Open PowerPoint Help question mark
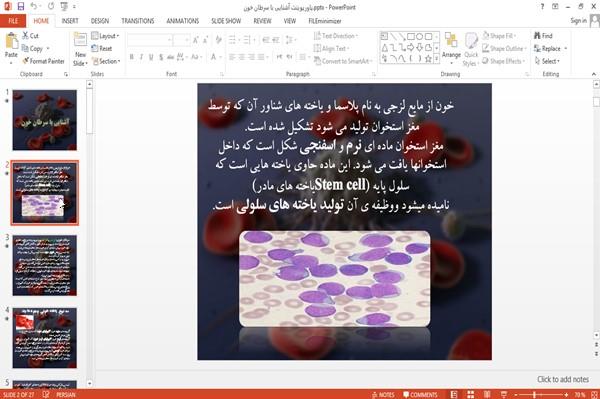Image resolution: width=600 pixels, height=399 pixels. [542, 7]
